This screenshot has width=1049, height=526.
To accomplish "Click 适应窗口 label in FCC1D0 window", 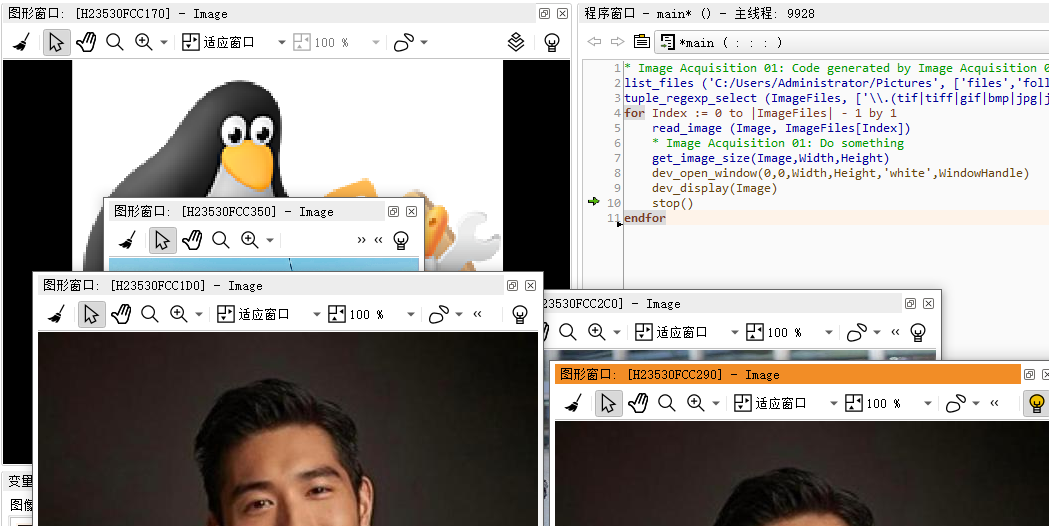I will (264, 315).
